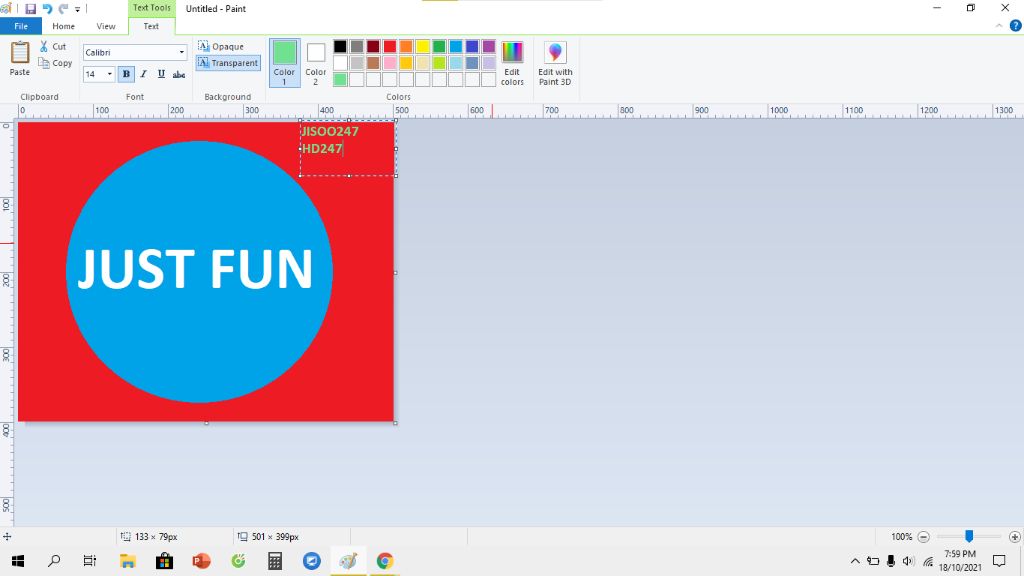Open the volume control in tray
The width and height of the screenshot is (1024, 576).
[x=908, y=561]
